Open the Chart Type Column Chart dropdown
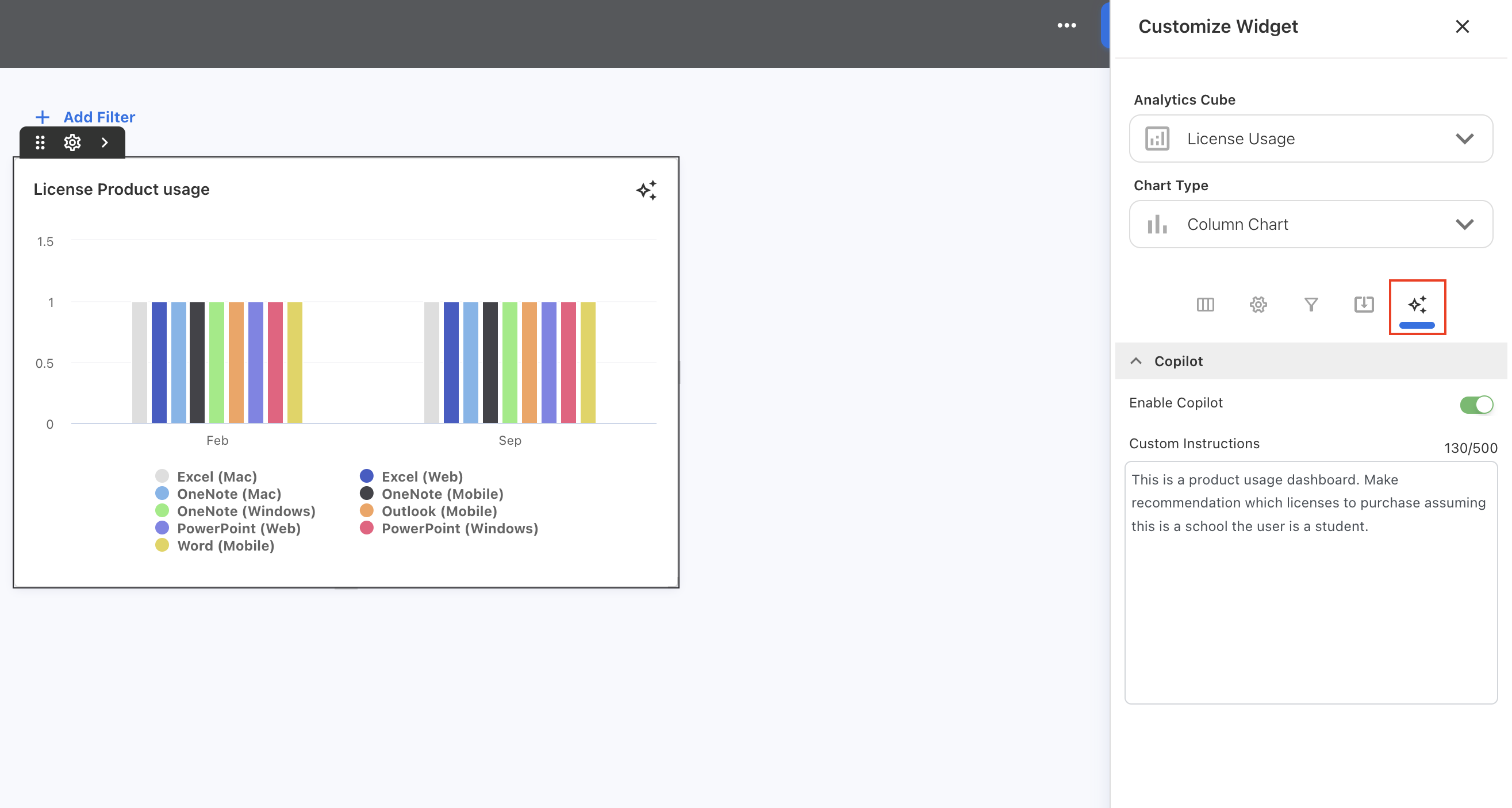 [1310, 224]
